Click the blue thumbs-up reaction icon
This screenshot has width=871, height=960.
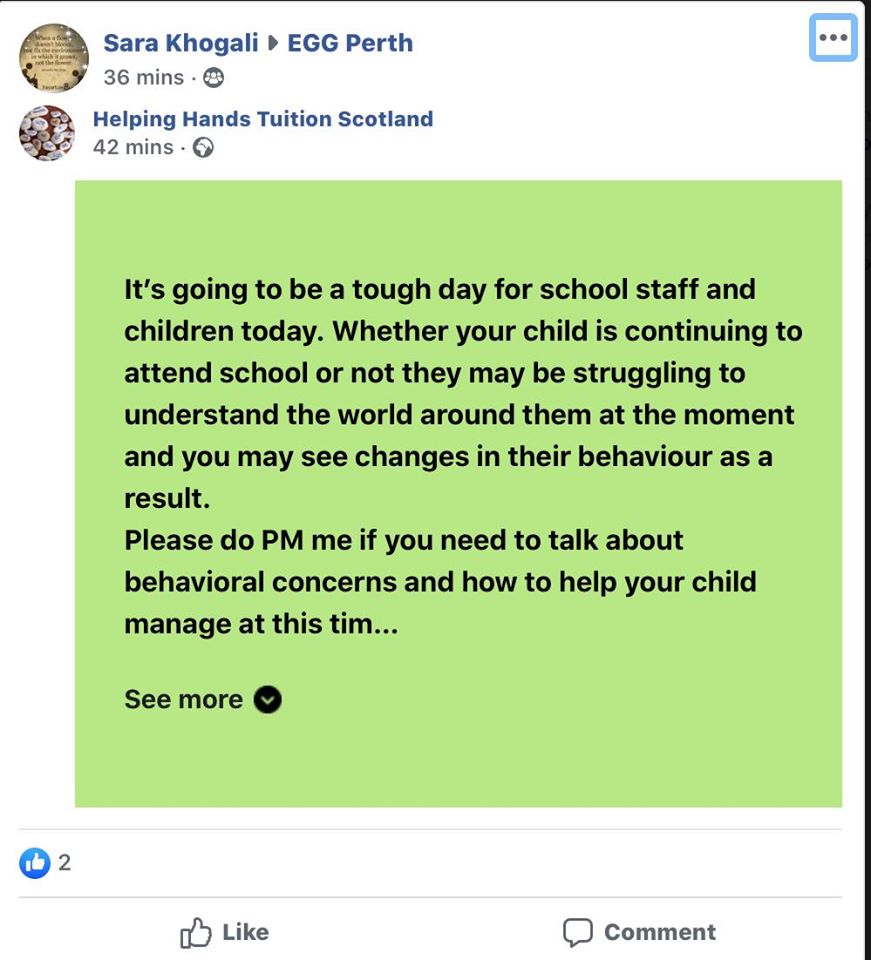(x=35, y=862)
